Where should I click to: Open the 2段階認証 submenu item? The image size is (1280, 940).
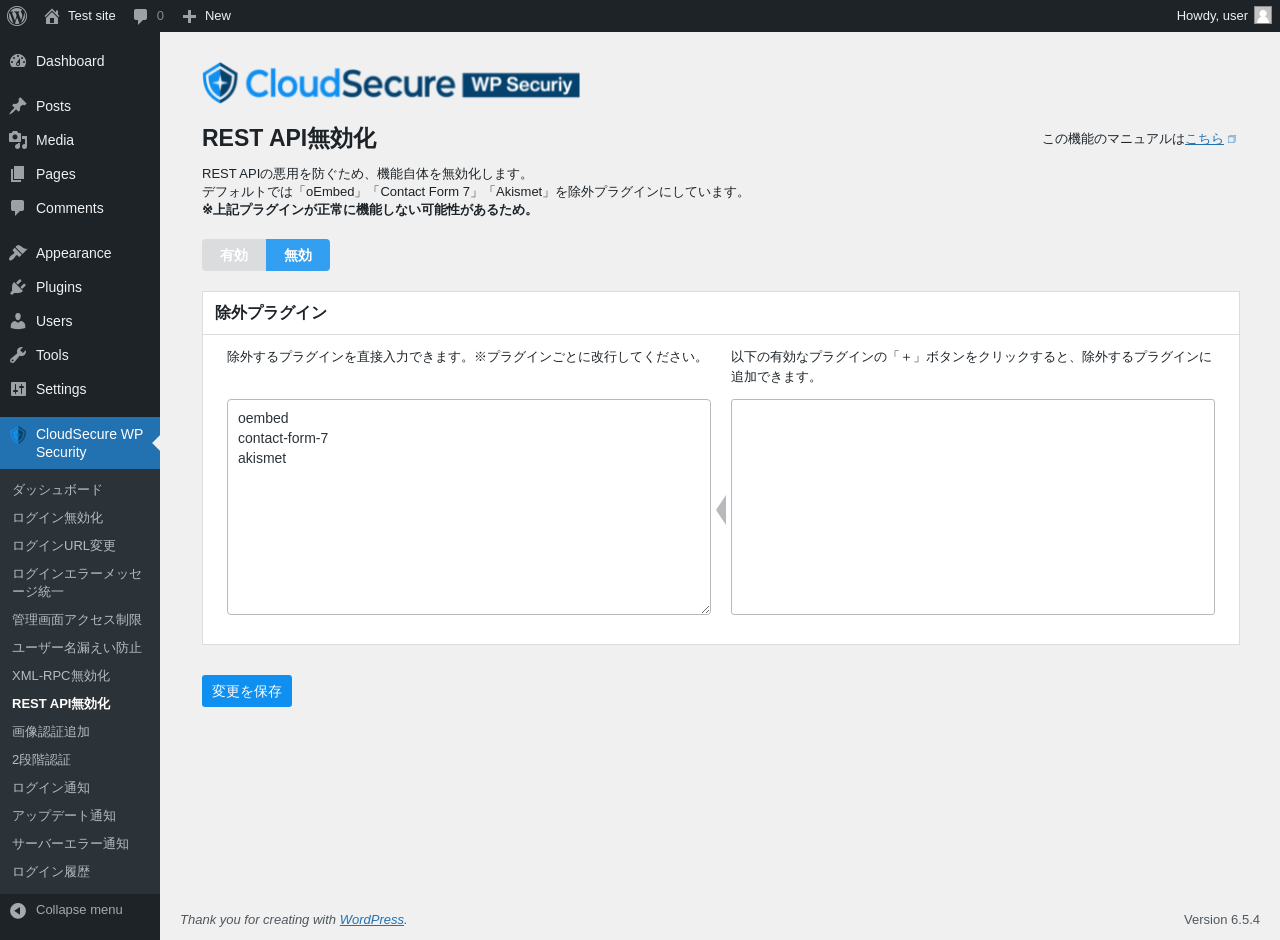click(x=80, y=760)
